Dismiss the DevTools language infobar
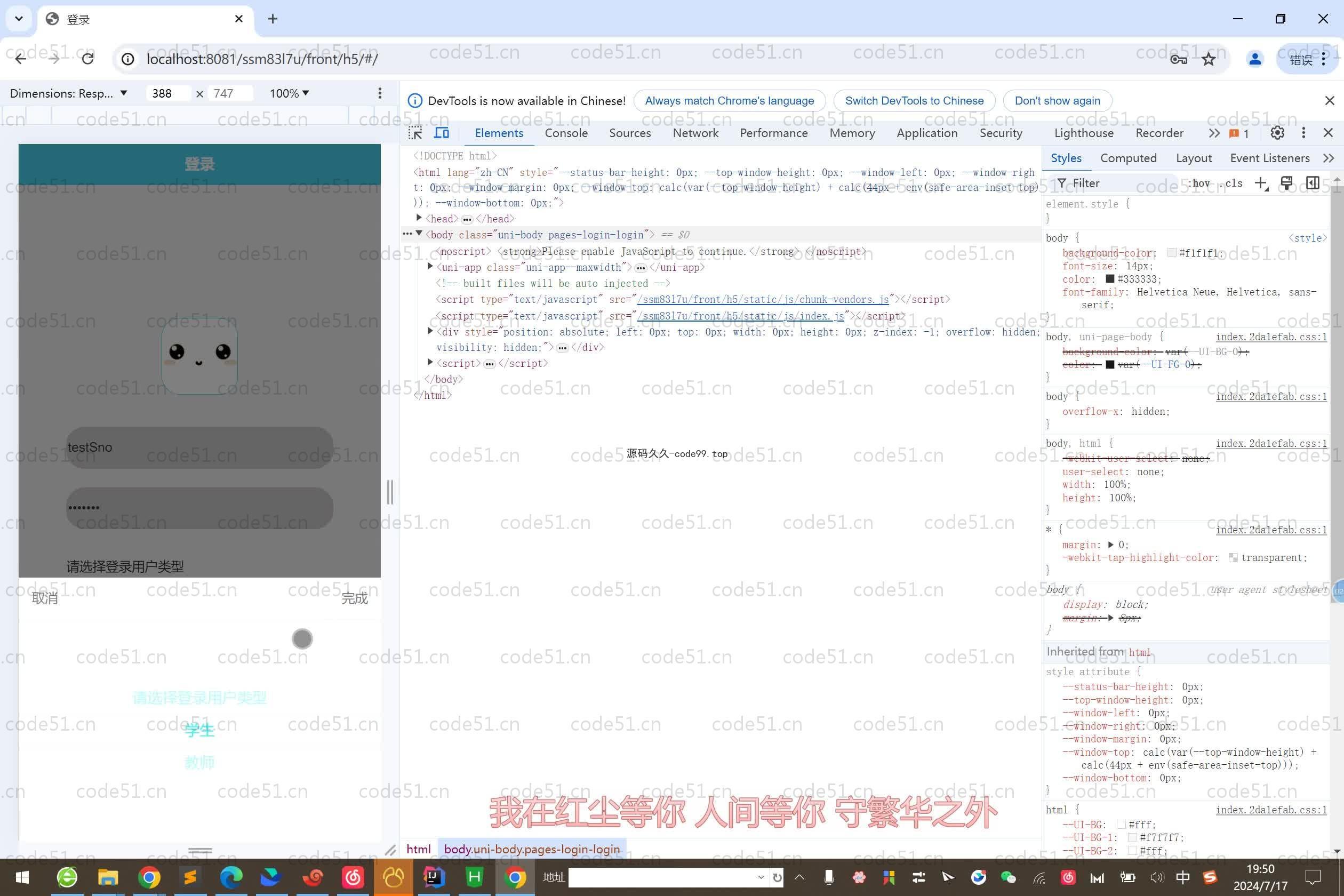This screenshot has width=1344, height=896. click(x=1329, y=101)
